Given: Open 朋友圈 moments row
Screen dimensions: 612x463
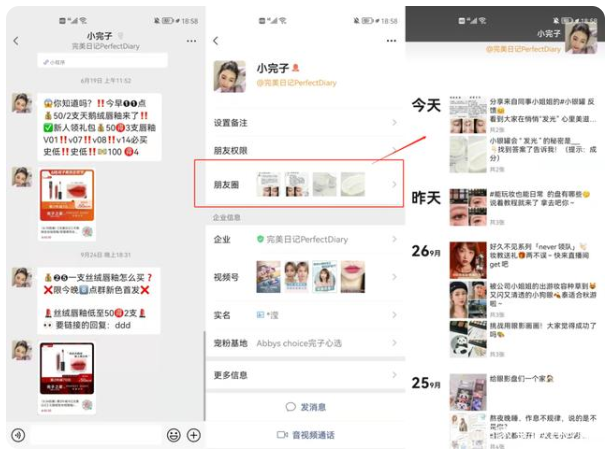Looking at the screenshot, I should click(x=306, y=184).
